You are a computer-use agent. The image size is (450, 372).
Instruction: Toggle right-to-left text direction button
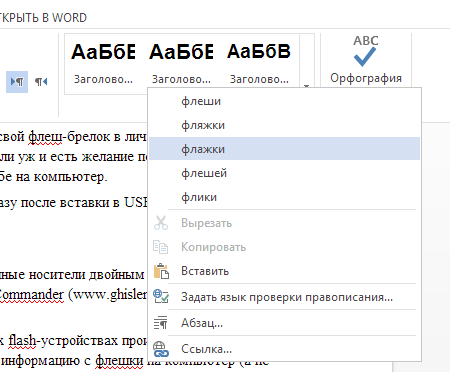point(41,82)
